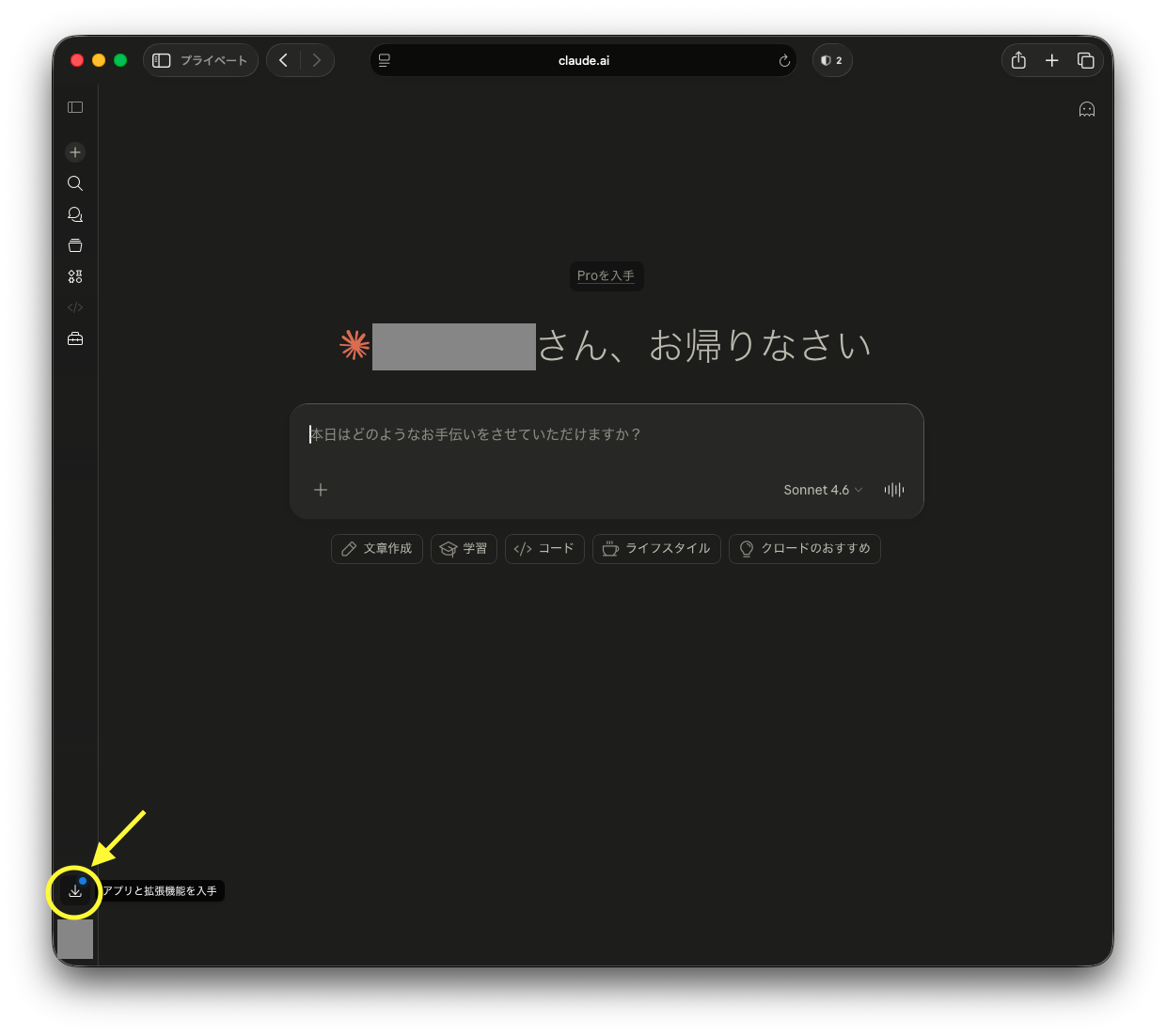Go back in Safari history
This screenshot has width=1166, height=1036.
284,60
